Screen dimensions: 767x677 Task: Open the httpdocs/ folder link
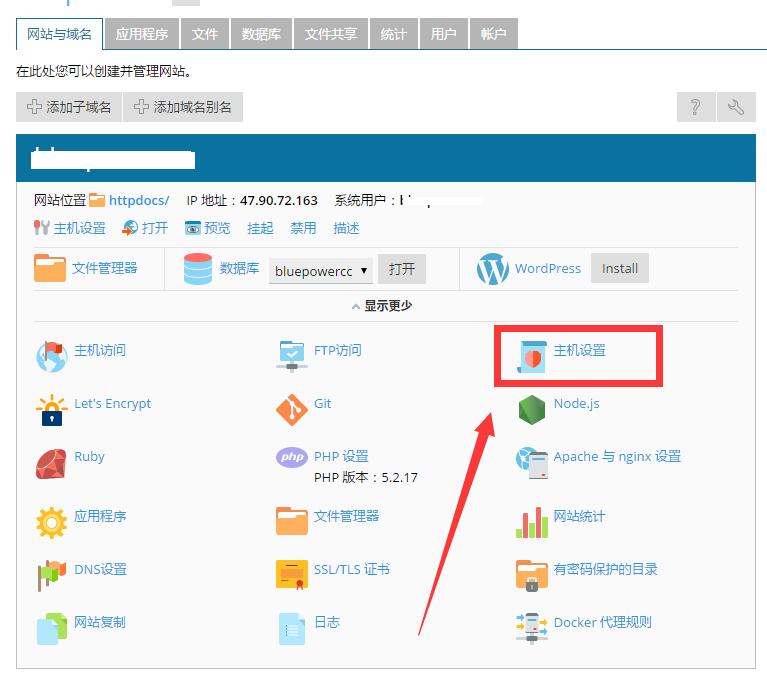click(139, 201)
